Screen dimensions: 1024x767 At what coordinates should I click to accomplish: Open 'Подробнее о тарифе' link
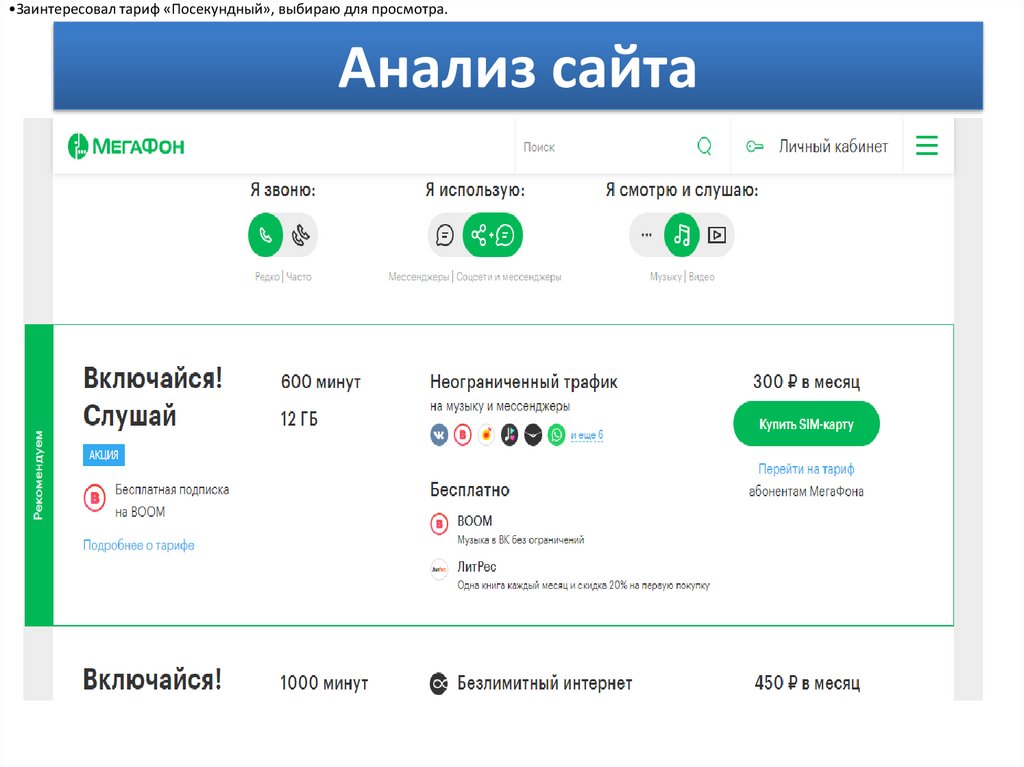pyautogui.click(x=138, y=545)
